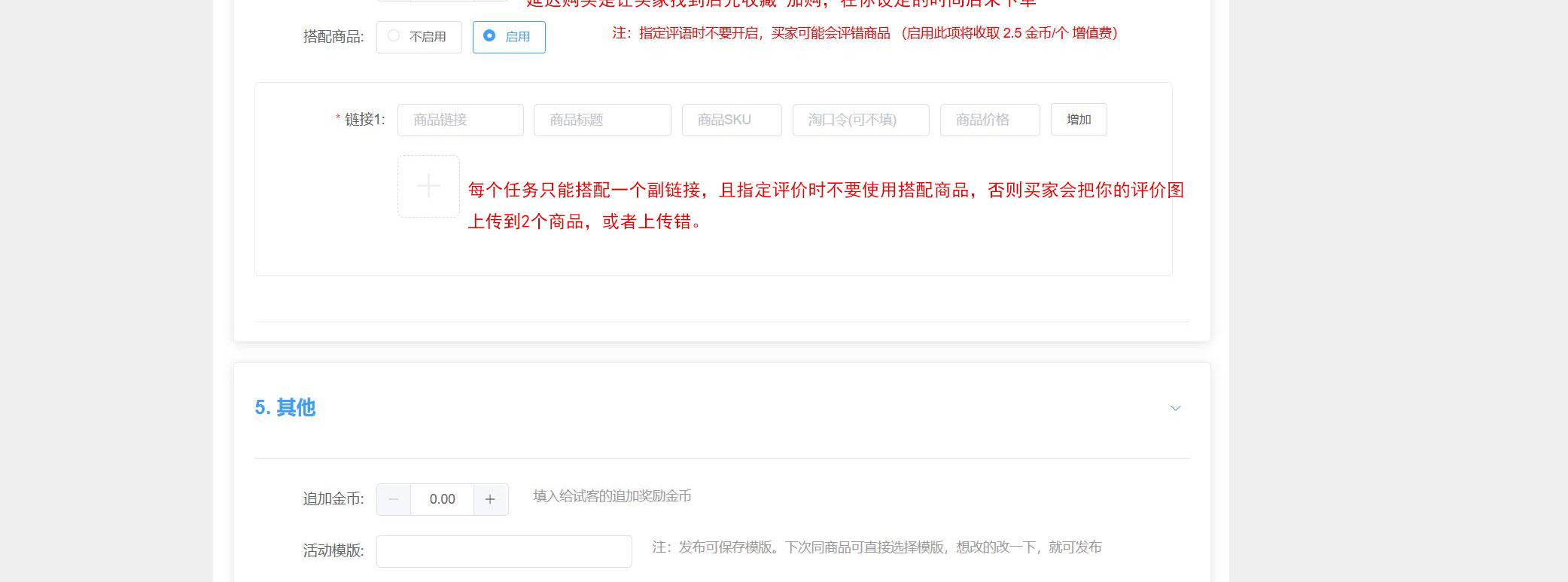This screenshot has width=1568, height=582.
Task: Select the 启用 radio option
Action: (x=508, y=37)
